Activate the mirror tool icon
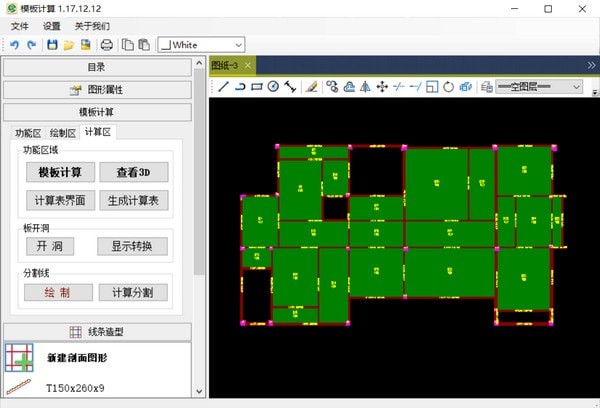 click(365, 87)
